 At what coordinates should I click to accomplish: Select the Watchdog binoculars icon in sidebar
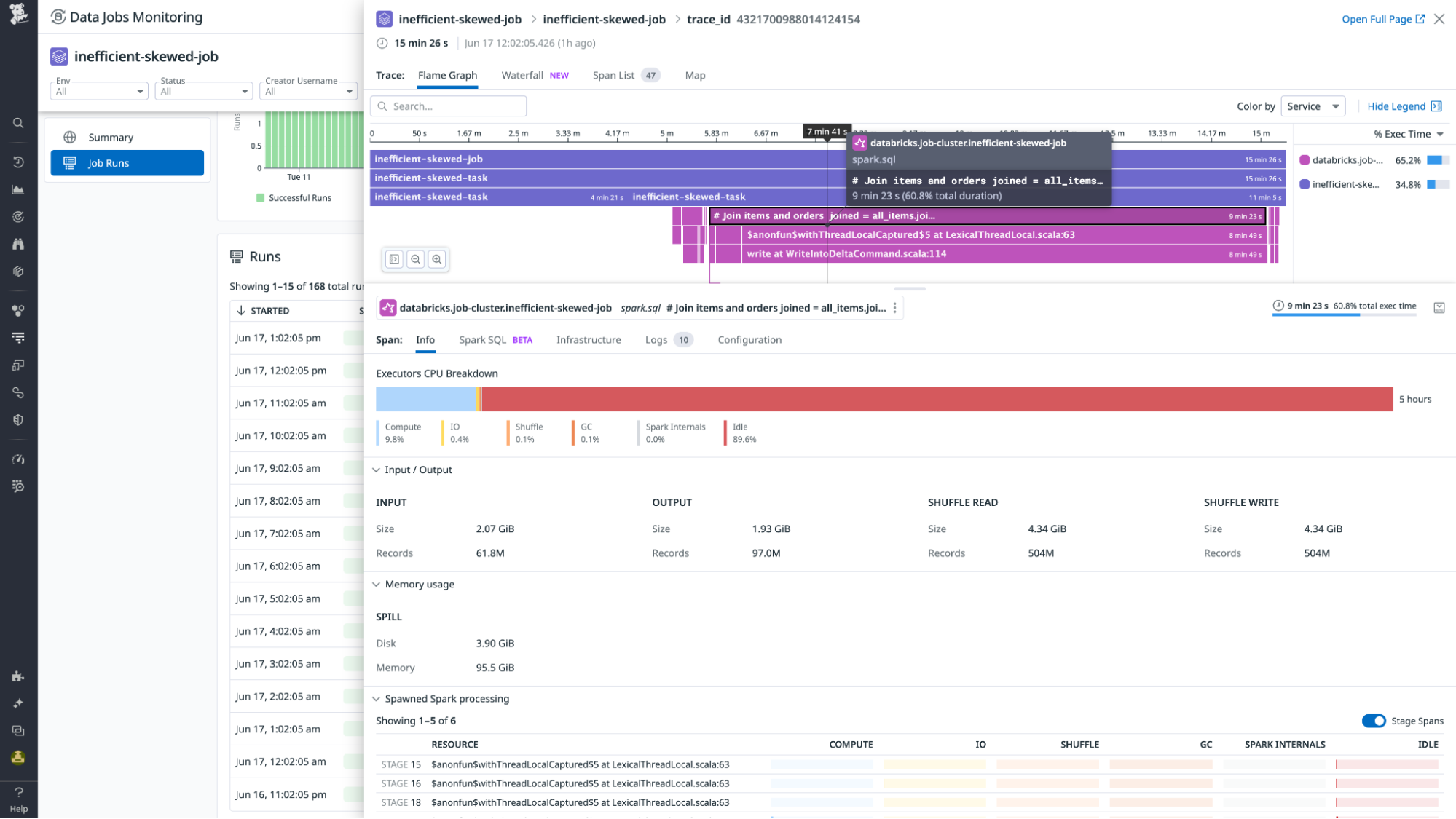18,244
